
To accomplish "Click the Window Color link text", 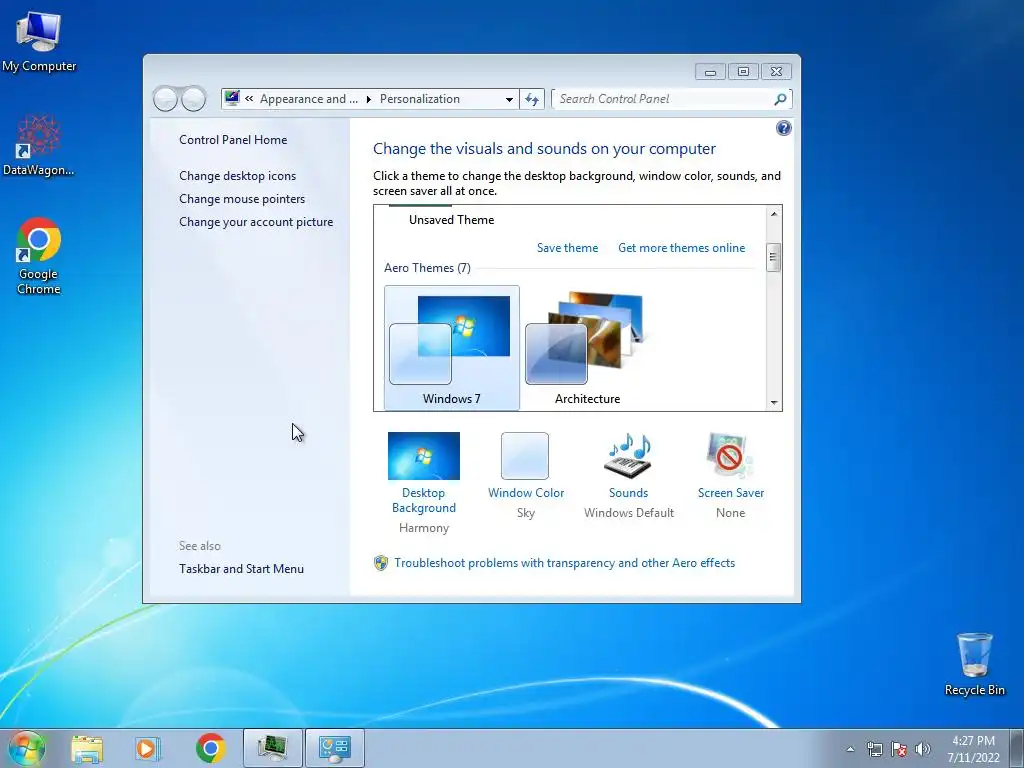I will [526, 493].
